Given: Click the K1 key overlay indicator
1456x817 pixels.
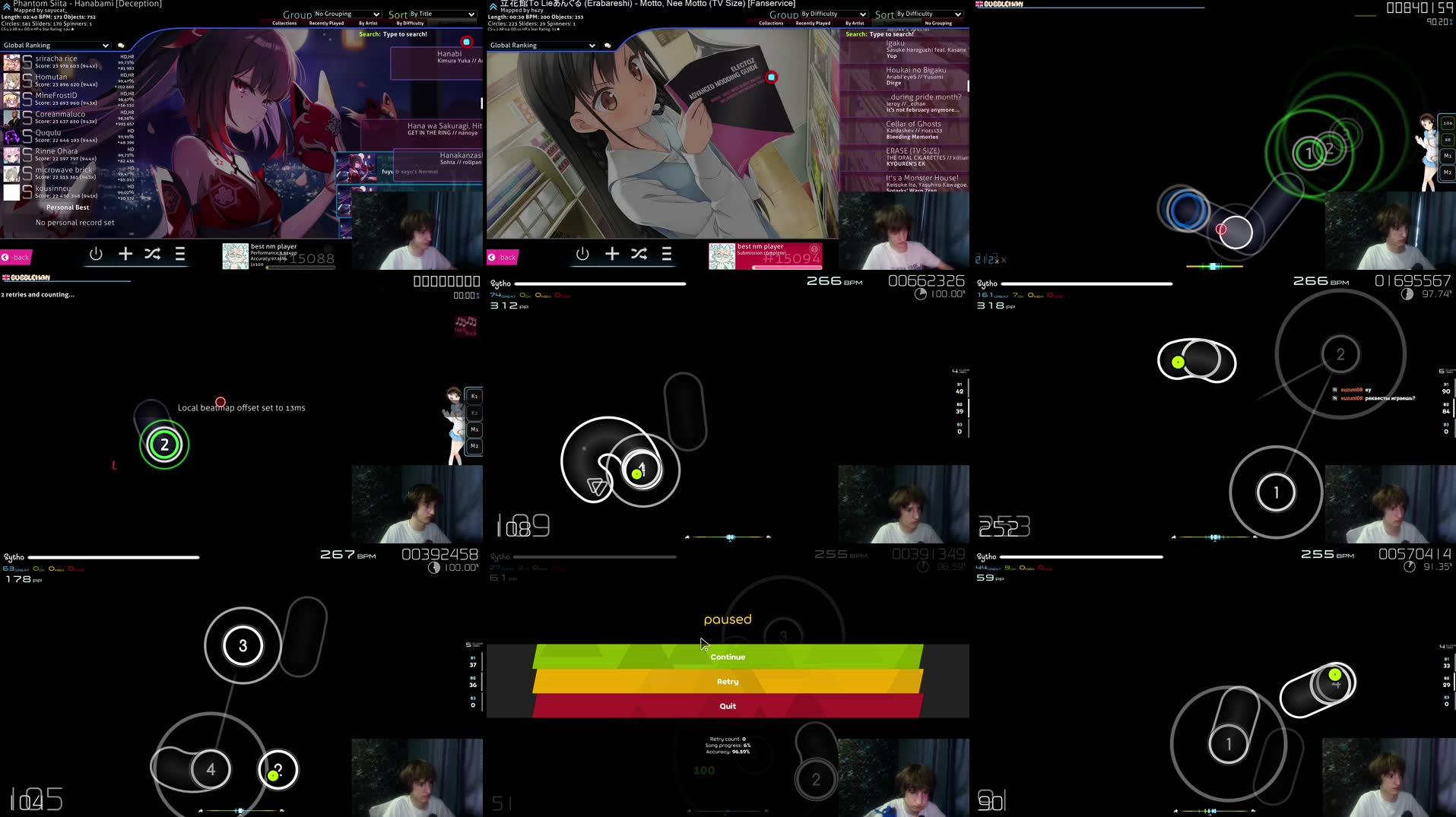Looking at the screenshot, I should coord(474,396).
